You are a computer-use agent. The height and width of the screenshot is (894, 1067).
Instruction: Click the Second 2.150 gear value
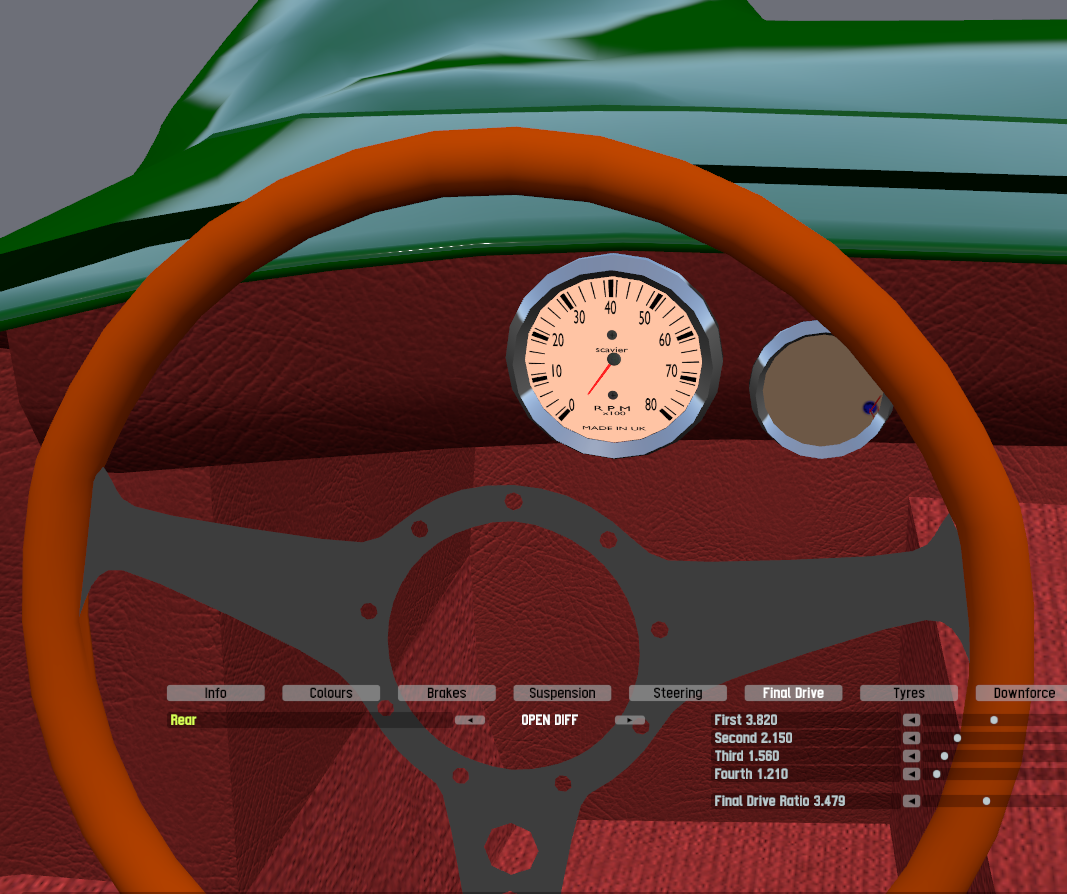click(753, 738)
